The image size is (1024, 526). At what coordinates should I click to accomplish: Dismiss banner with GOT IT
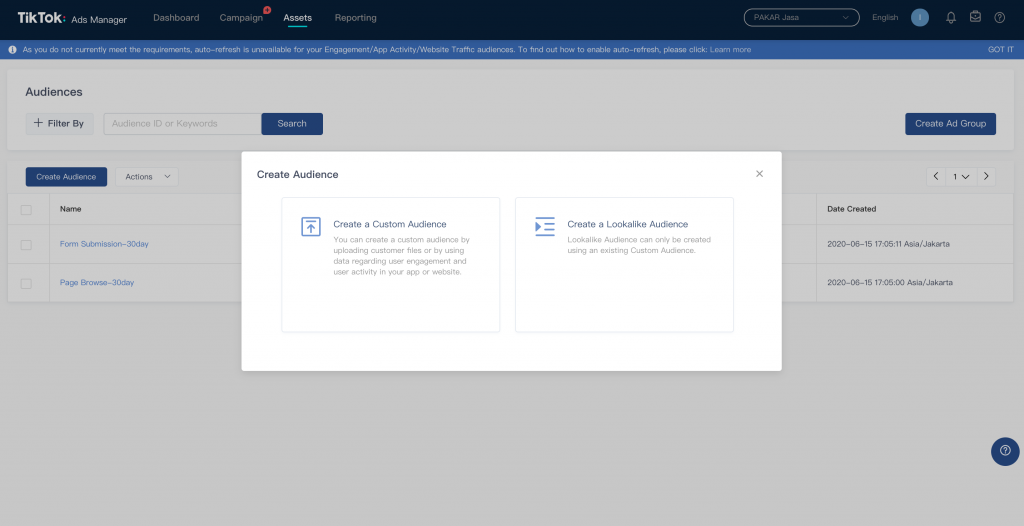point(1000,50)
